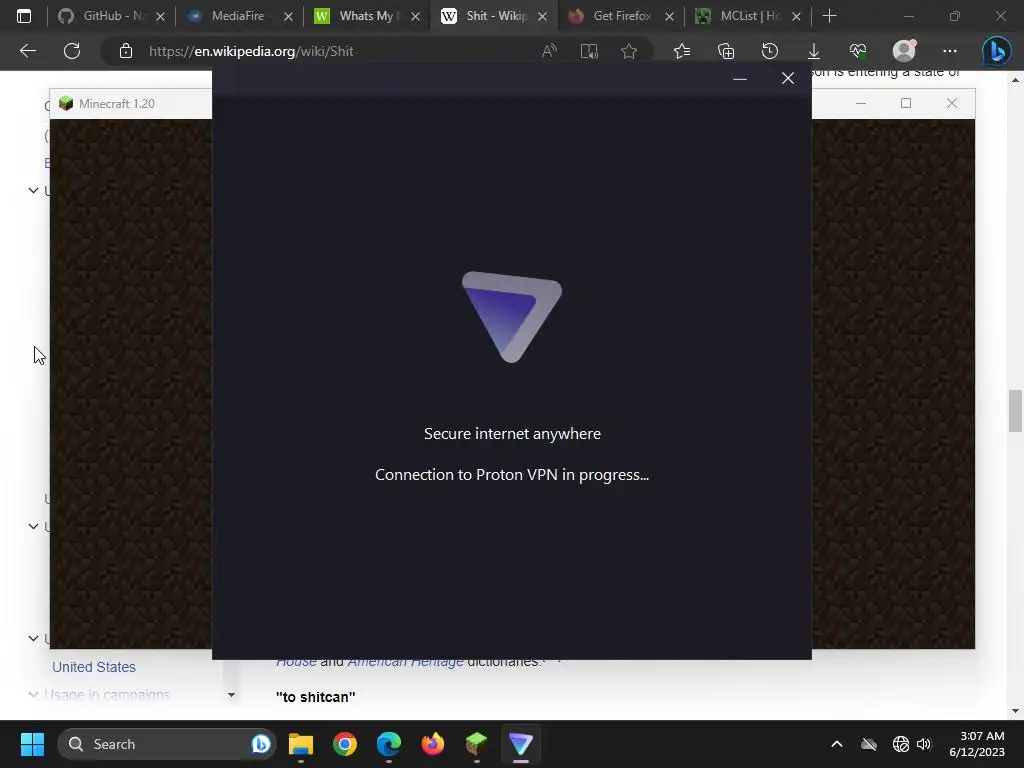Add this page to favorites
The height and width of the screenshot is (768, 1024).
[x=629, y=51]
